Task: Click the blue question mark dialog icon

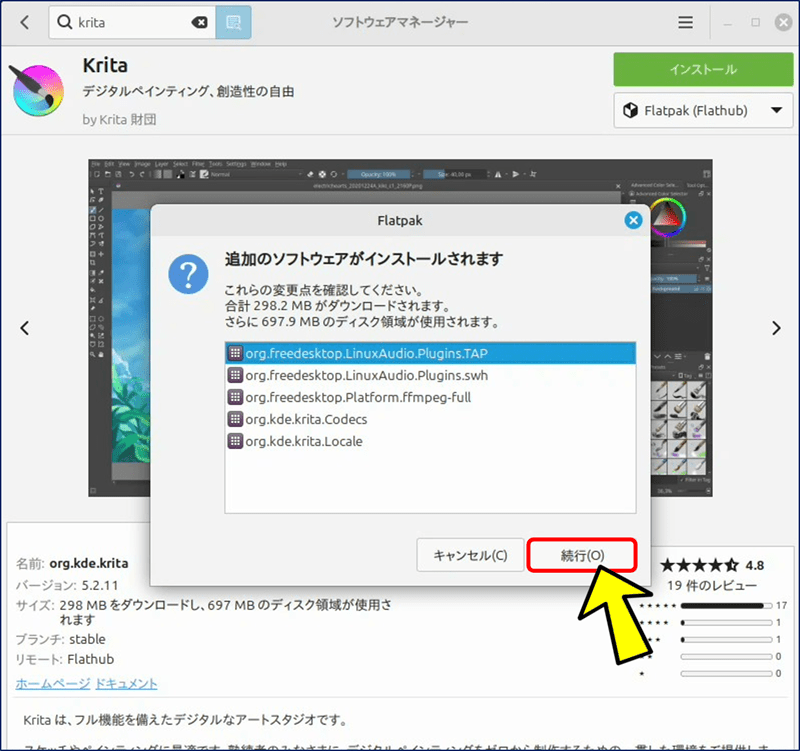Action: 188,273
